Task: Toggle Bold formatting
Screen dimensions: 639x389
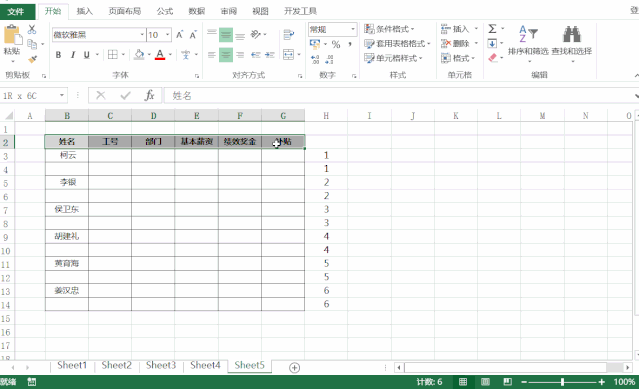Action: 58,55
